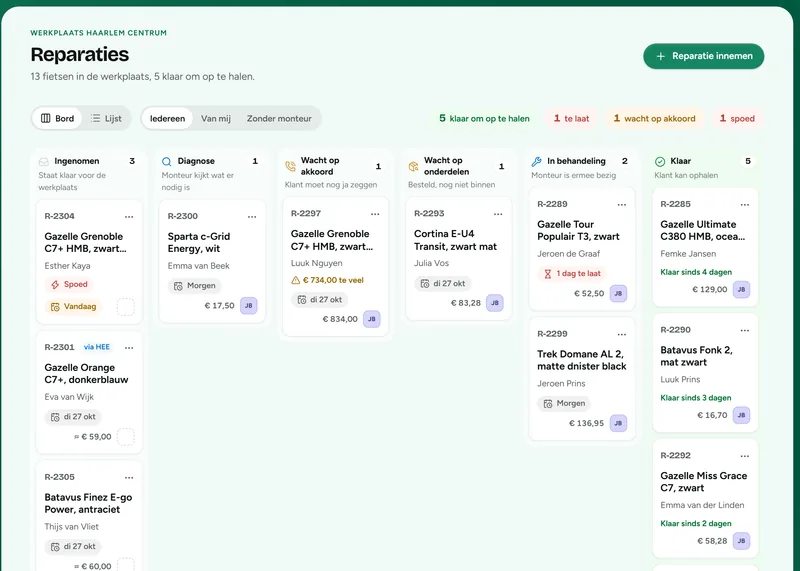Filter by 1 spoed chip
The image size is (800, 571).
pos(737,118)
